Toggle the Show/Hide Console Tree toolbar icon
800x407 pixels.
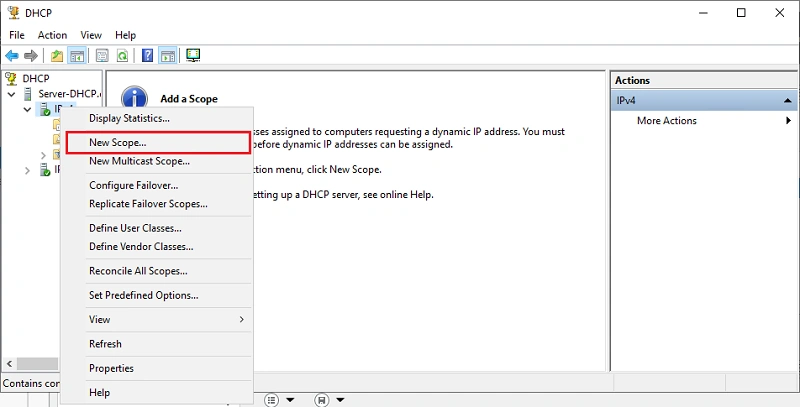click(x=77, y=56)
